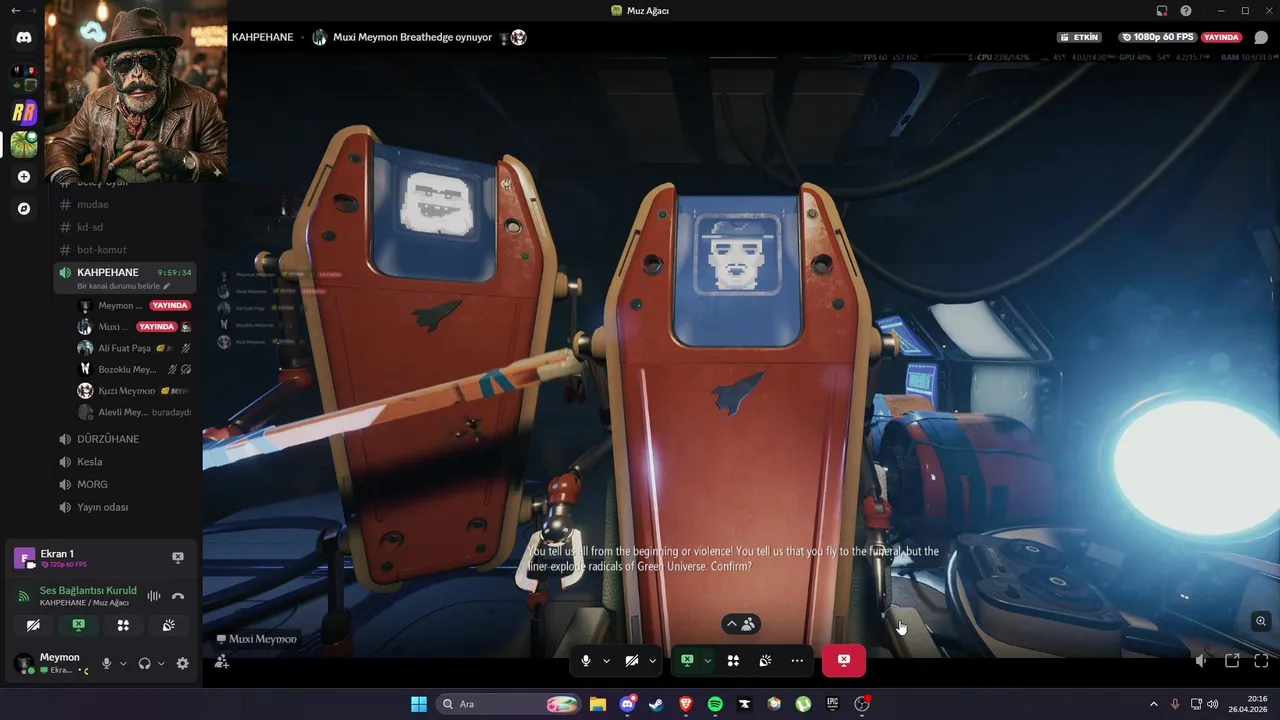Expand screen share options in control bar
The height and width of the screenshot is (720, 1280).
707,661
